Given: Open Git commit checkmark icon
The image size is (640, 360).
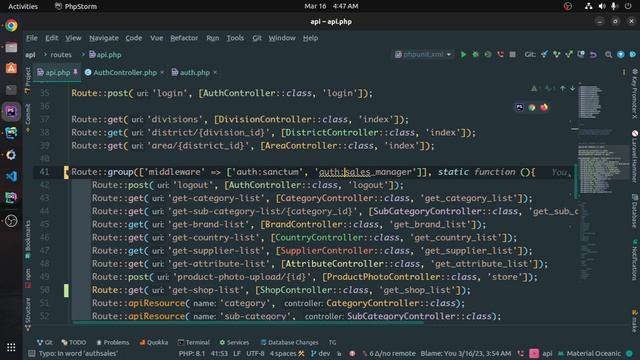Looking at the screenshot, I should tap(556, 54).
